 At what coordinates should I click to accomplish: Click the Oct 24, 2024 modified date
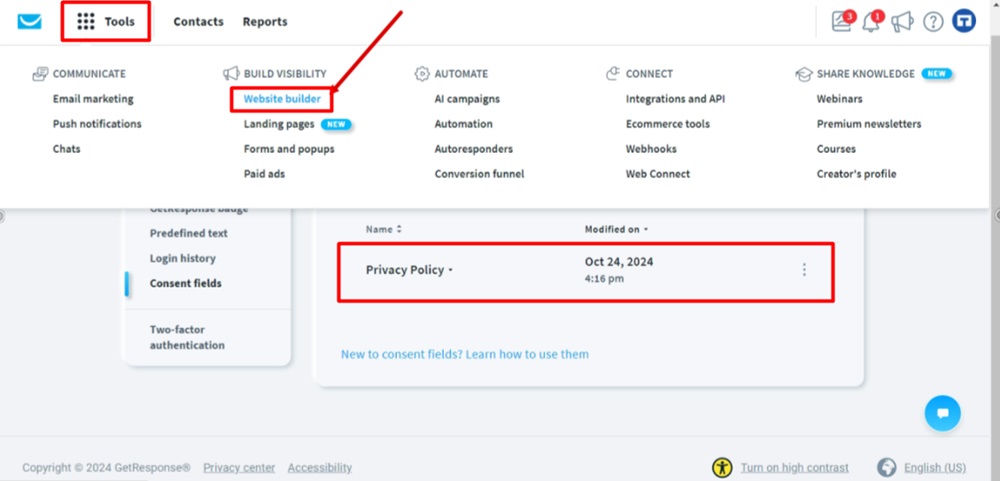619,262
